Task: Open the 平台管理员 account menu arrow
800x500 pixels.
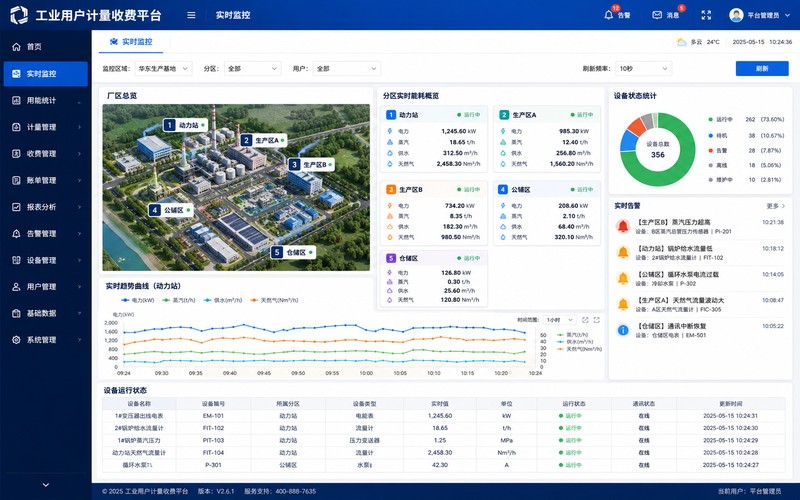Action: (788, 15)
